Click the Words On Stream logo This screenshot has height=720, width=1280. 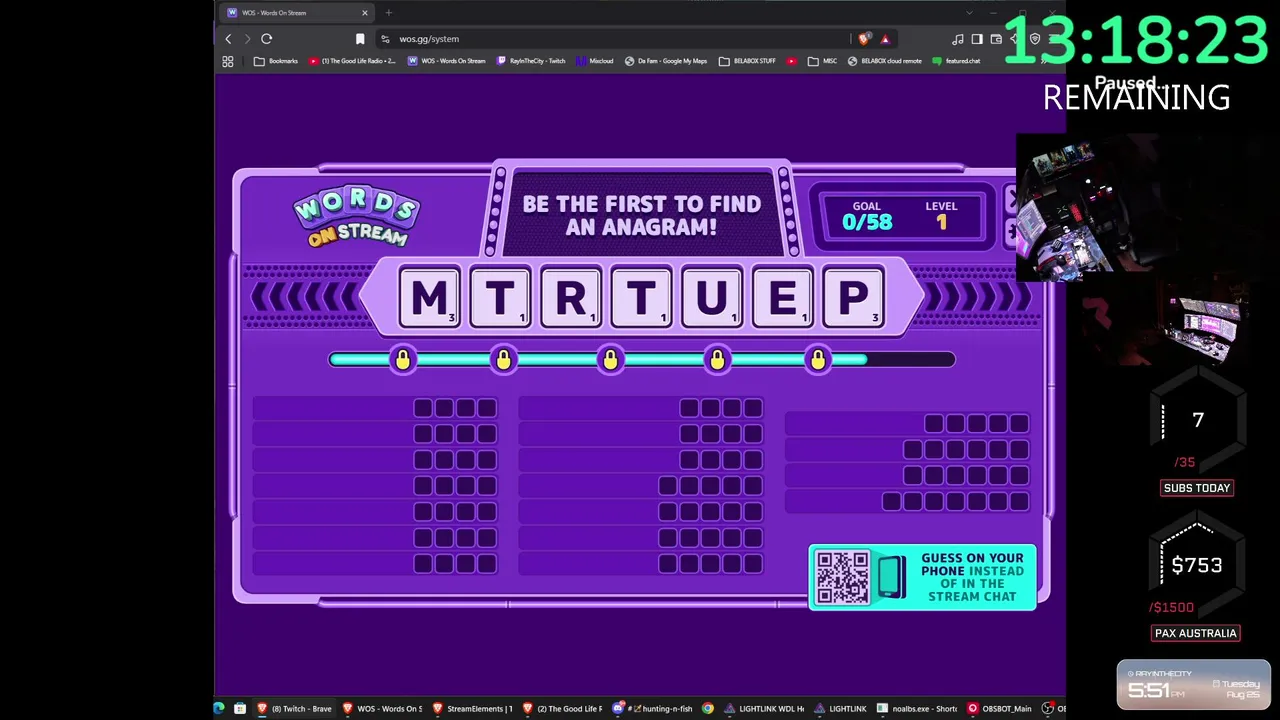click(x=356, y=217)
